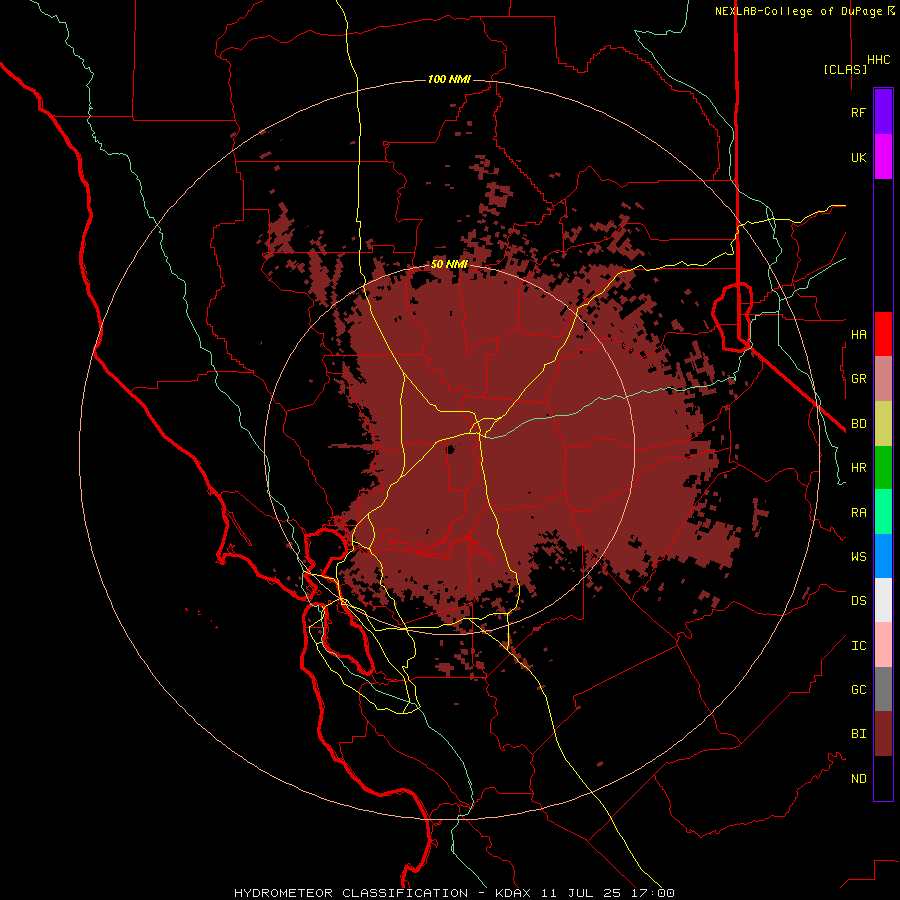Click the RA light-green legend swatch
Screen dimensions: 900x900
(883, 512)
